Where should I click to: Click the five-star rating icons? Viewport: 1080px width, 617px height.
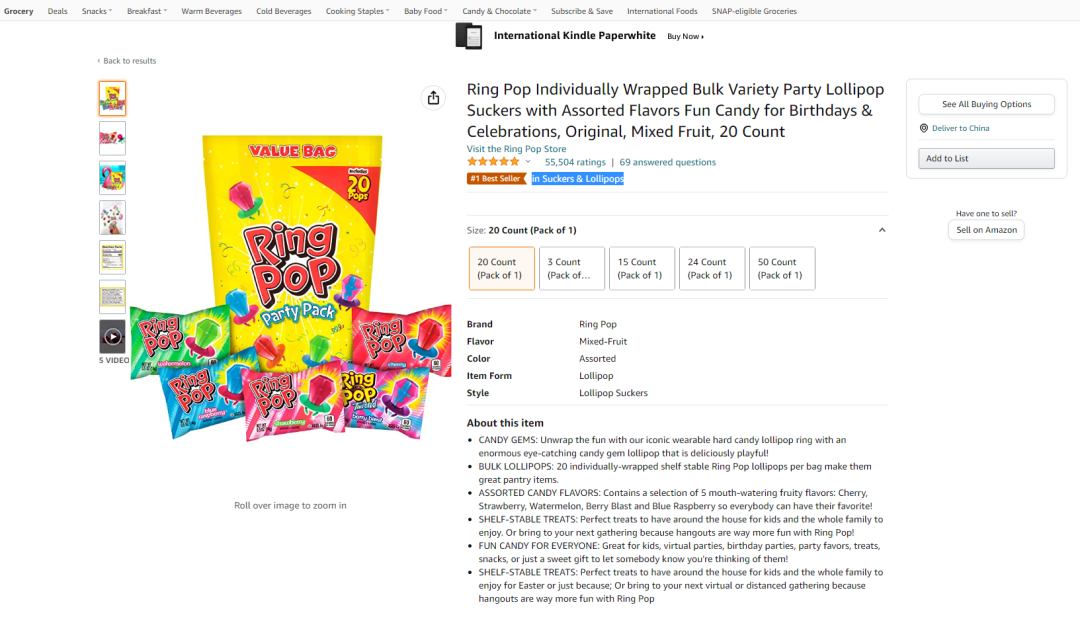tap(493, 162)
